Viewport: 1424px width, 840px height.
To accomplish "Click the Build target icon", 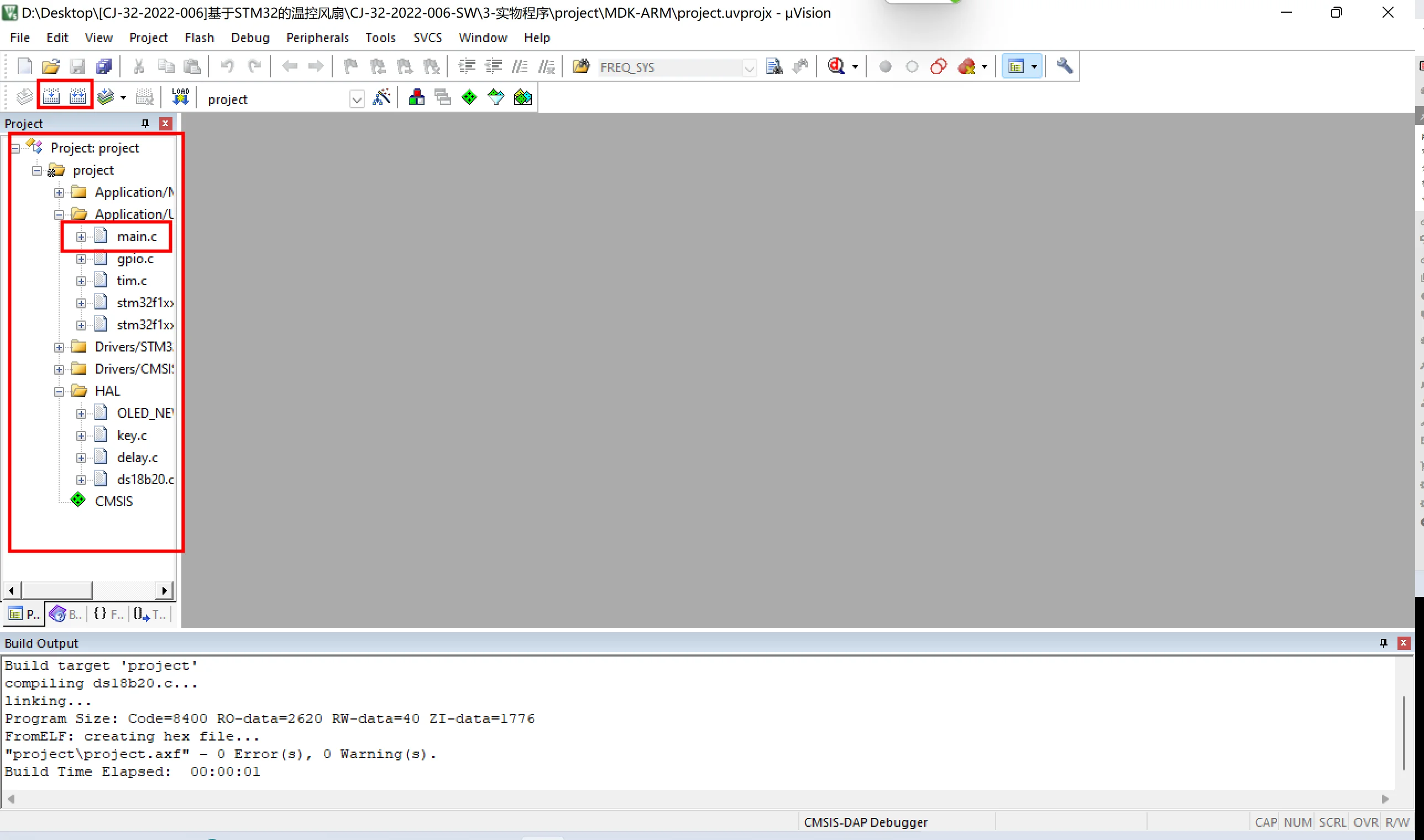I will pos(51,97).
